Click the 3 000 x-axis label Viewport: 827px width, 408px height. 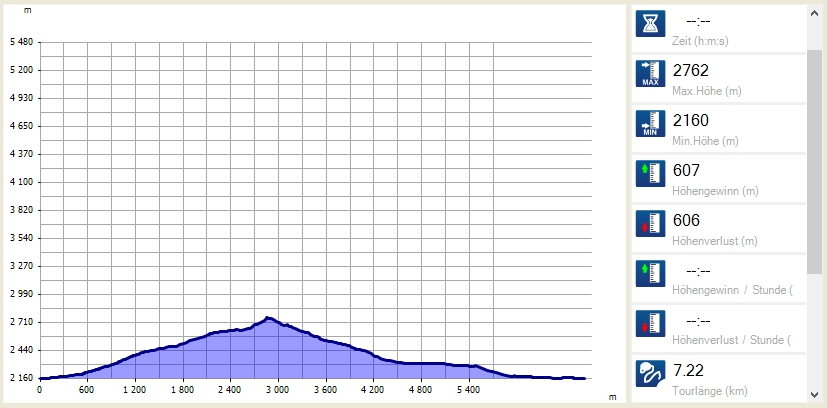pyautogui.click(x=277, y=390)
